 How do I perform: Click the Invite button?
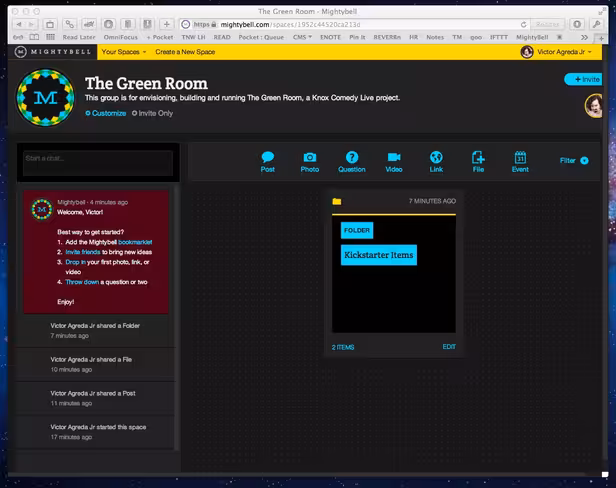583,79
